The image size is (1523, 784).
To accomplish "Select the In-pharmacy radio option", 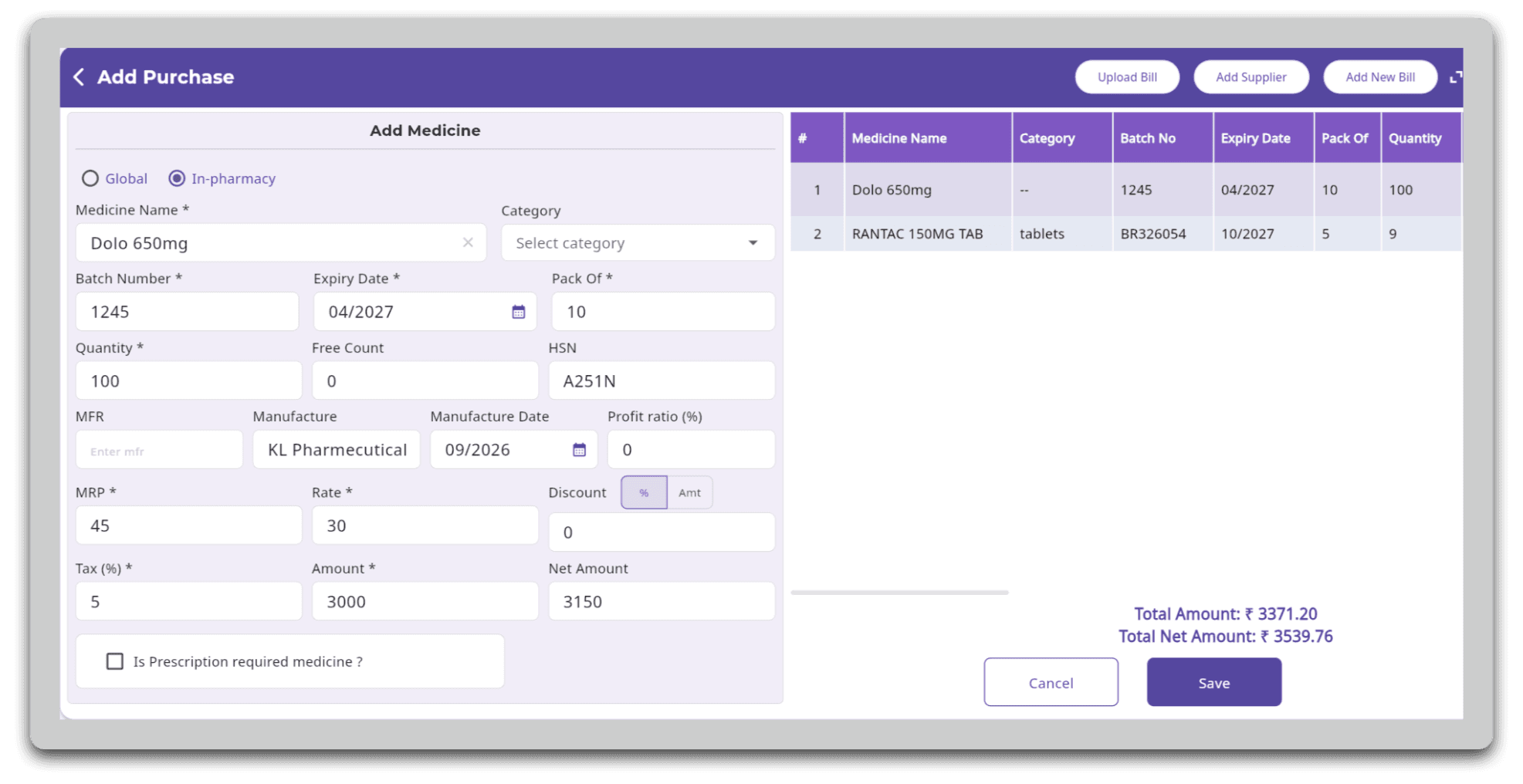I will (x=177, y=178).
